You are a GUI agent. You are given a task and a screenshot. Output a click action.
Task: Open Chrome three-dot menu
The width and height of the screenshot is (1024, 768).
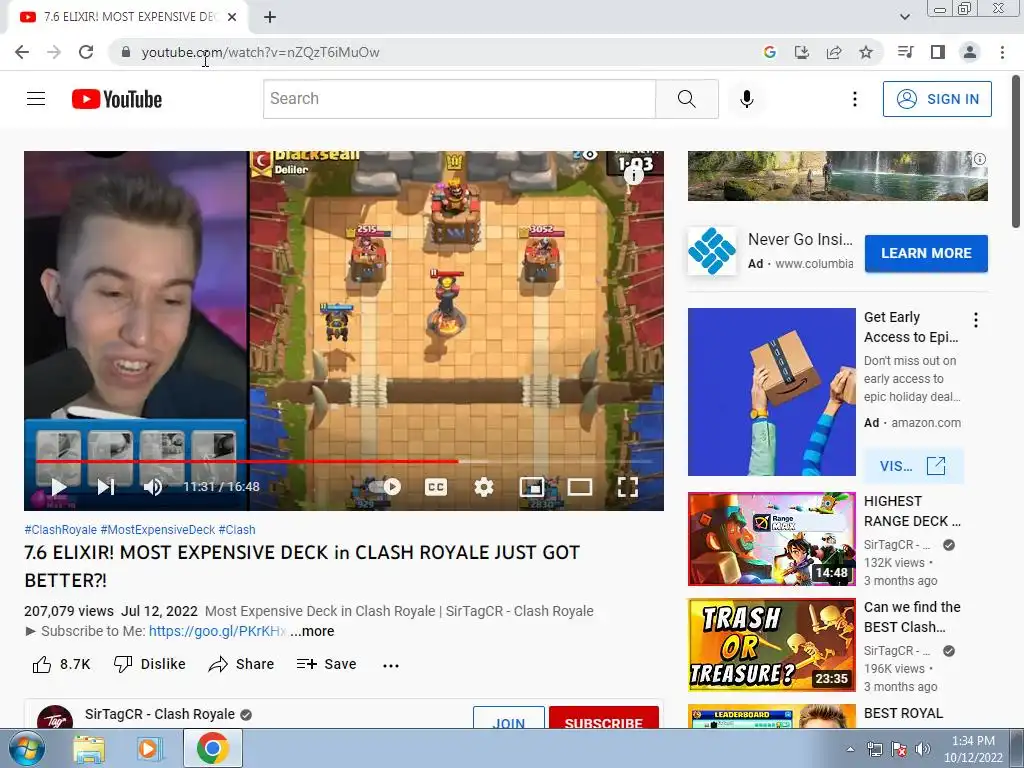(1002, 52)
